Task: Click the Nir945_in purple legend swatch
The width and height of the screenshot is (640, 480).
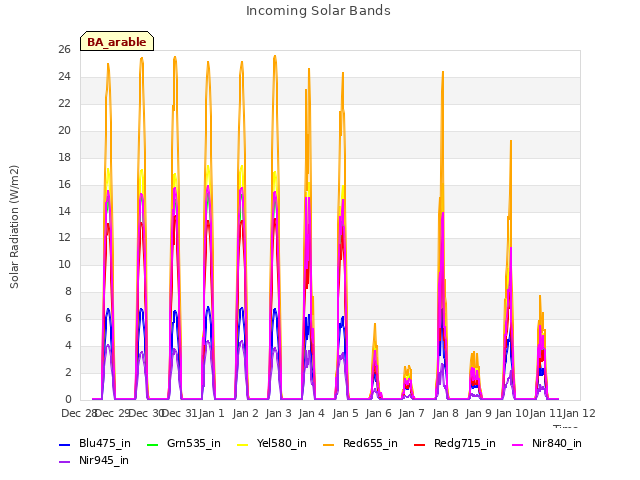Action: click(x=64, y=462)
